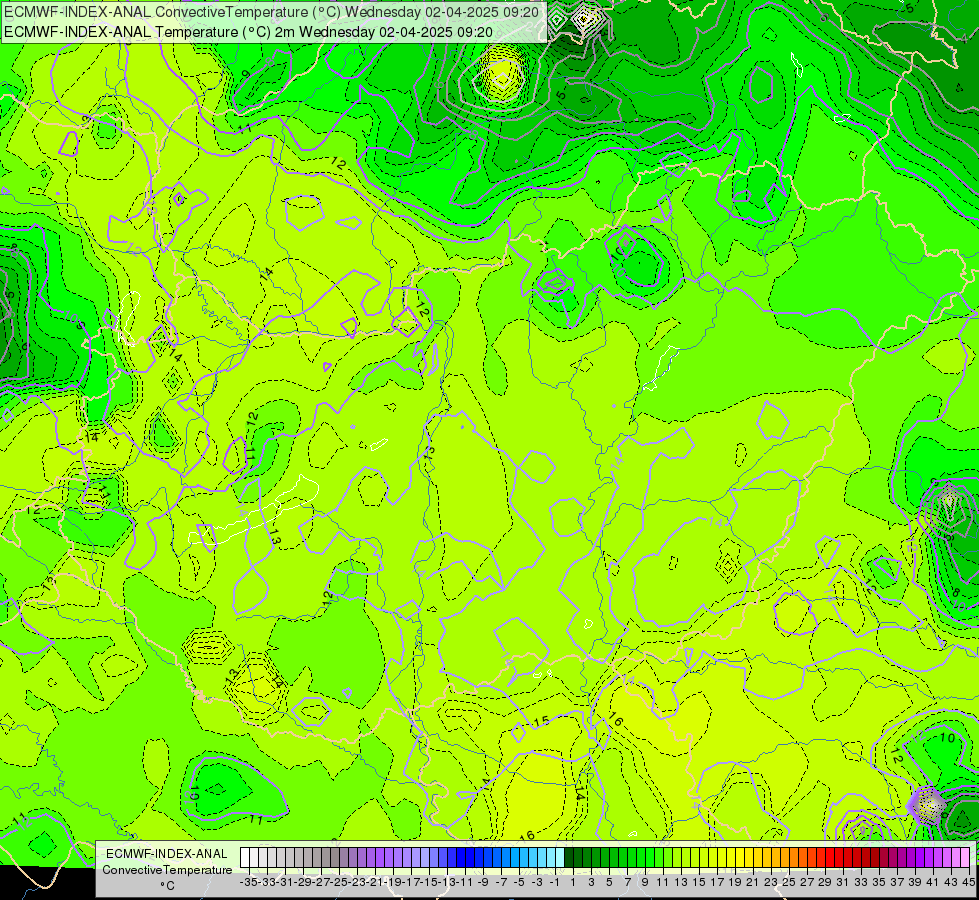This screenshot has width=979, height=900.
Task: Select the red legend swatch above 31
Action: tap(839, 857)
